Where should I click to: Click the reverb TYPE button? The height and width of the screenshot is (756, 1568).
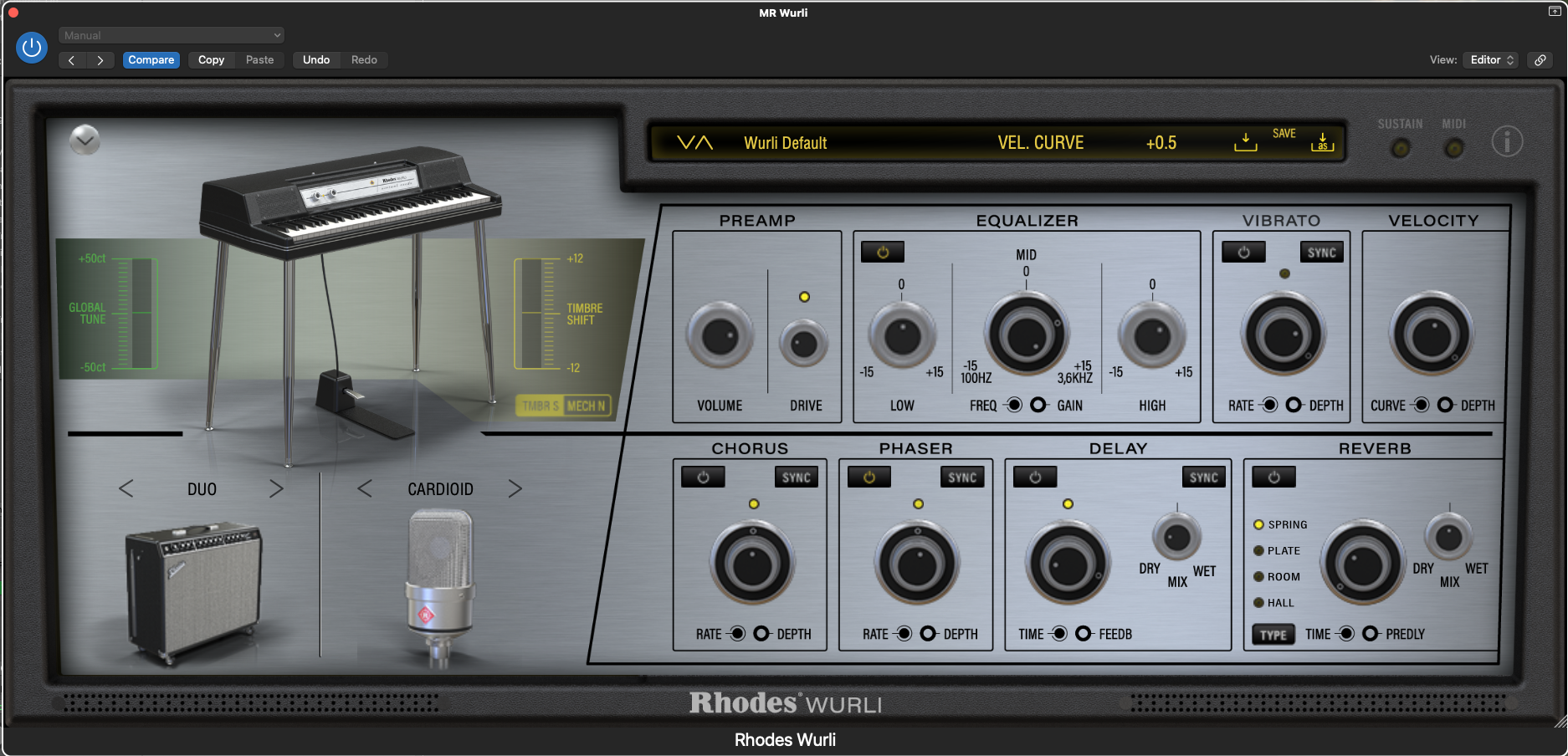(x=1273, y=635)
